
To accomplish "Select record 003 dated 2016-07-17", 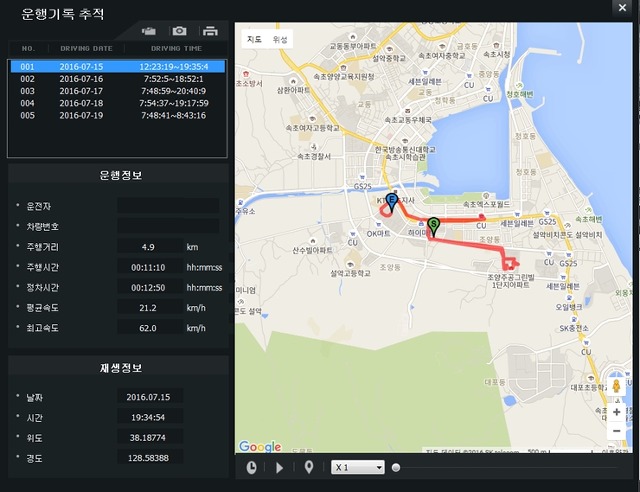I will pyautogui.click(x=118, y=91).
